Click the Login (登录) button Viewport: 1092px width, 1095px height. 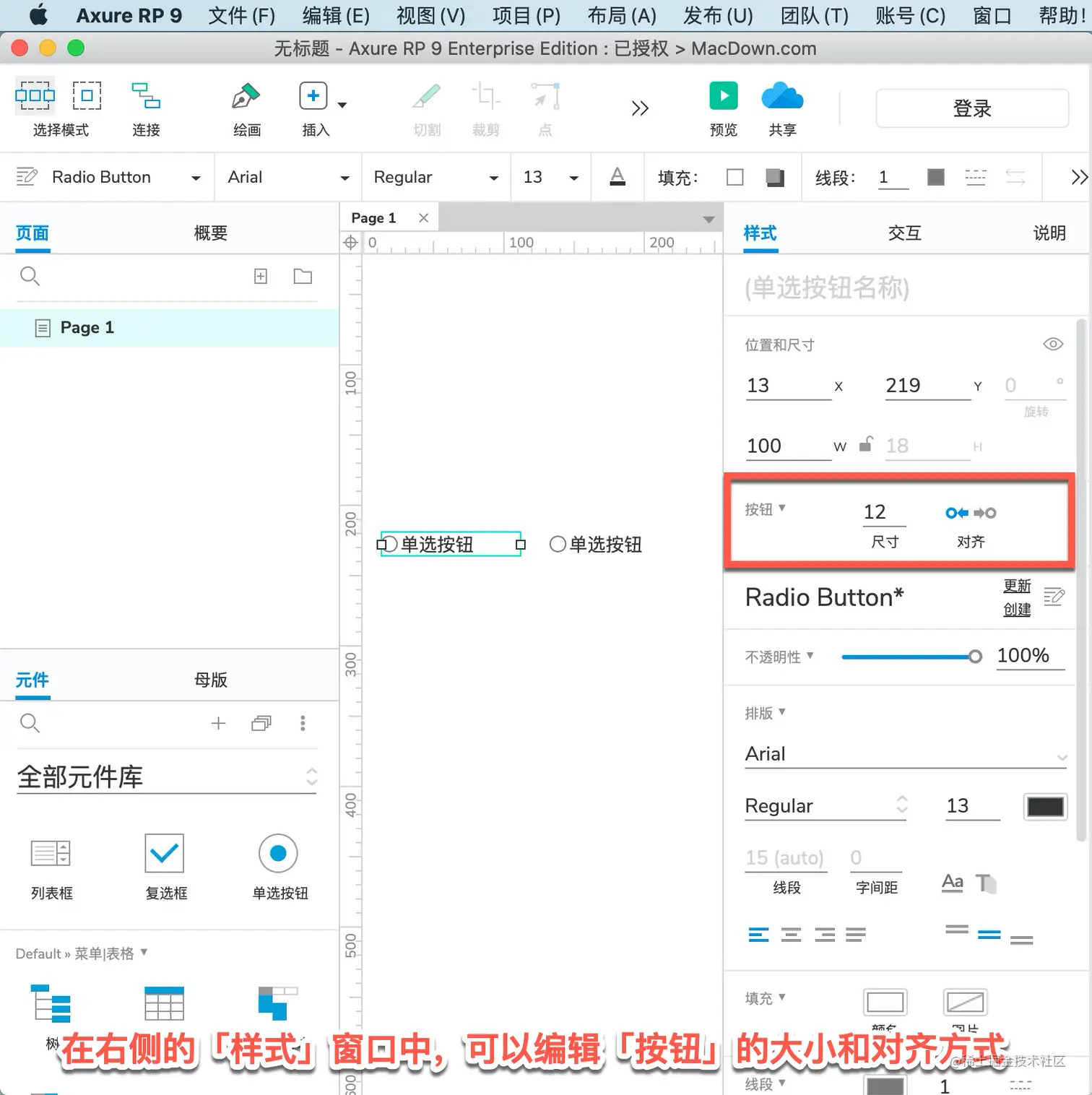(x=972, y=108)
